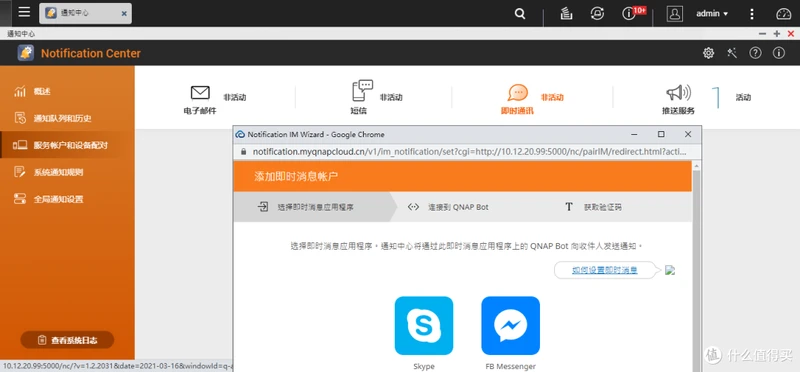Click the 非活动 status next to 短信
The height and width of the screenshot is (372, 800).
coord(391,97)
